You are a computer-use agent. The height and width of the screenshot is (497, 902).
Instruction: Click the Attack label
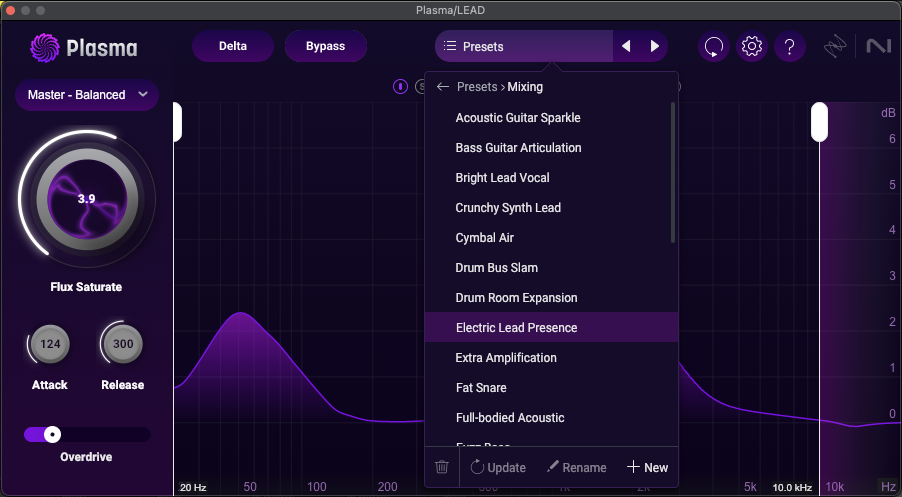50,385
